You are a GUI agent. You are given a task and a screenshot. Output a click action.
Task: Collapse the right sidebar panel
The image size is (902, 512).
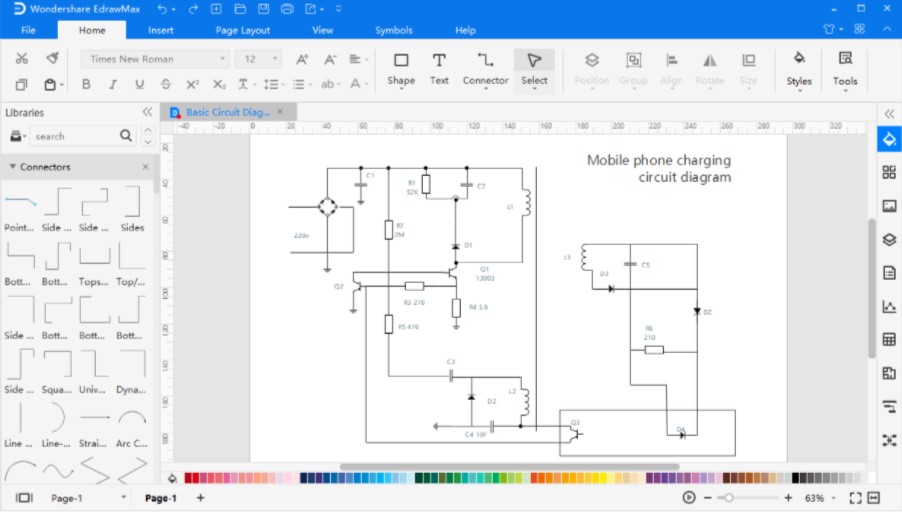[x=889, y=113]
